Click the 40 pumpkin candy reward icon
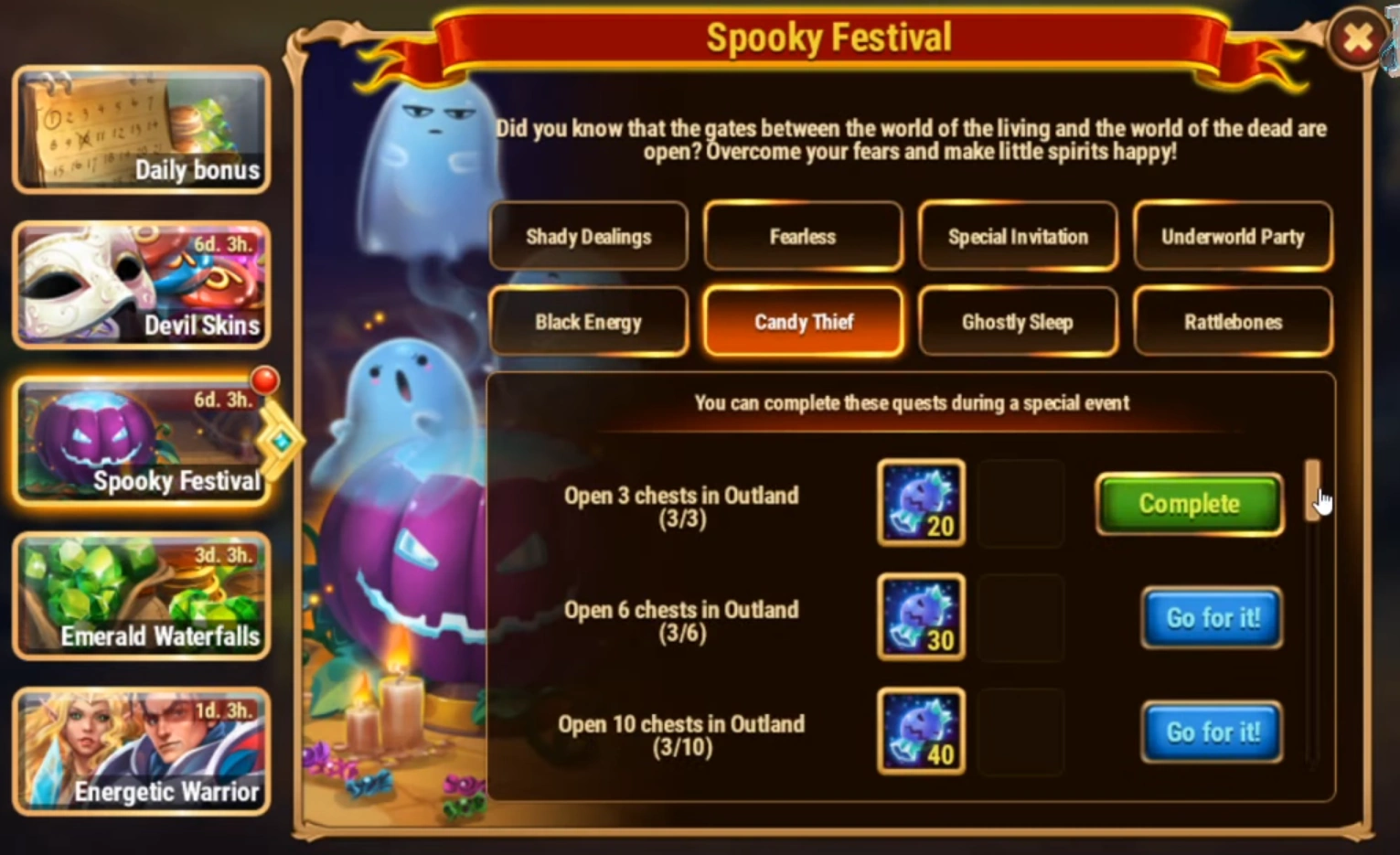Image resolution: width=1400 pixels, height=855 pixels. (921, 731)
